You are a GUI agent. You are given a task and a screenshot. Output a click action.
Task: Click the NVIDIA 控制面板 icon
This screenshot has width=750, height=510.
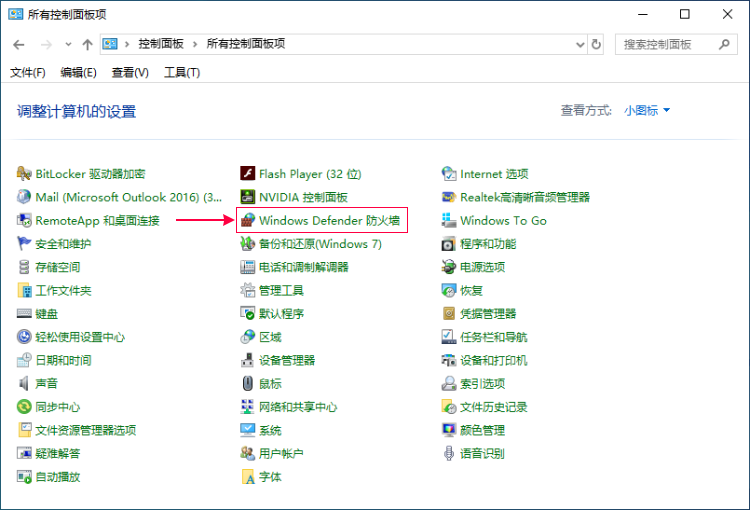247,197
